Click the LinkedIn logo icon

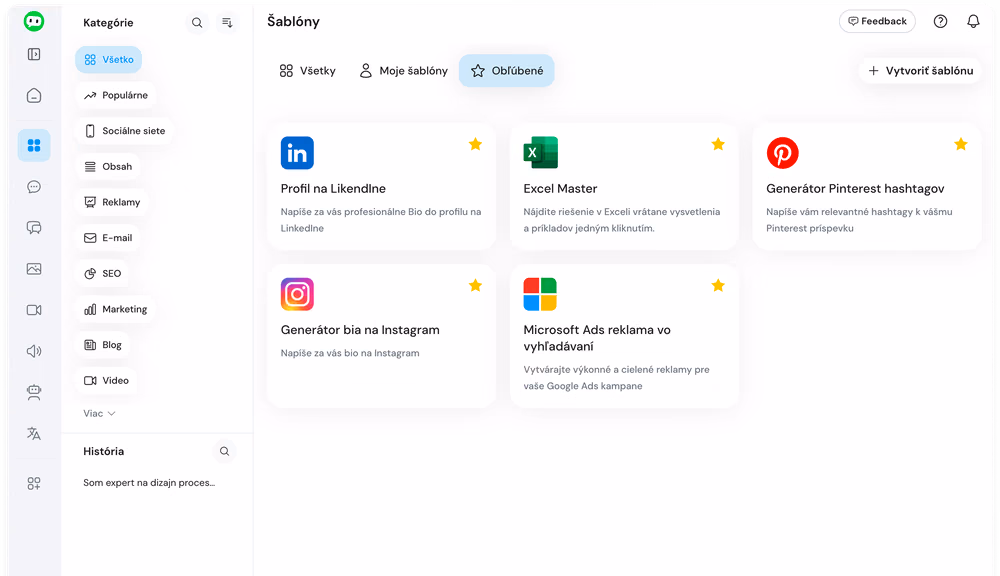(297, 152)
